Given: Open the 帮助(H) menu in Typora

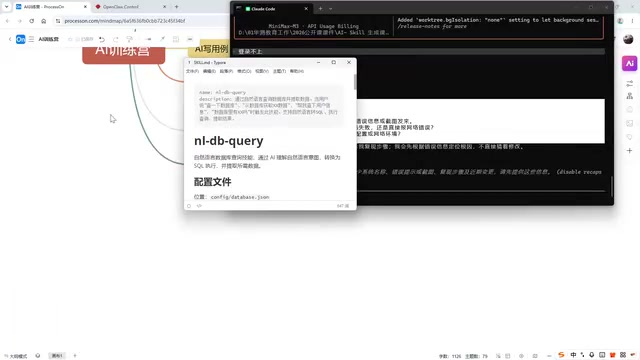Looking at the screenshot, I should click(x=297, y=71).
